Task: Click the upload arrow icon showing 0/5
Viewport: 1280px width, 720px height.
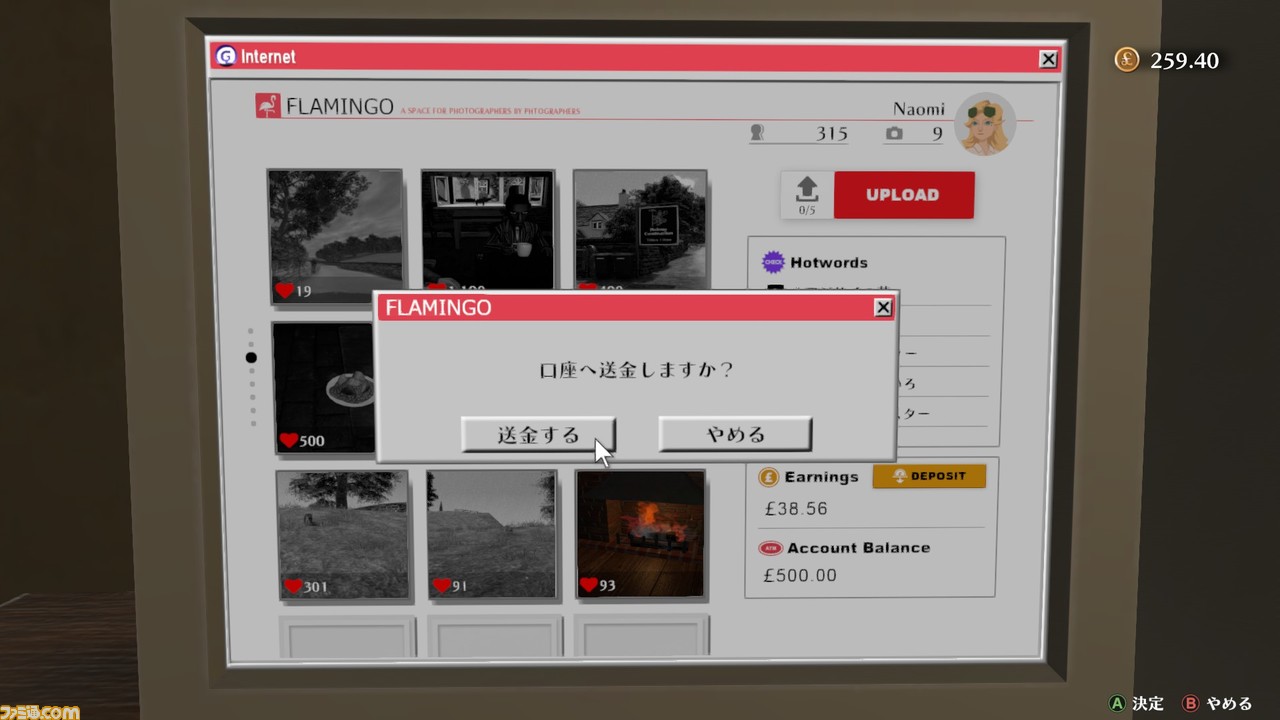Action: [x=807, y=195]
